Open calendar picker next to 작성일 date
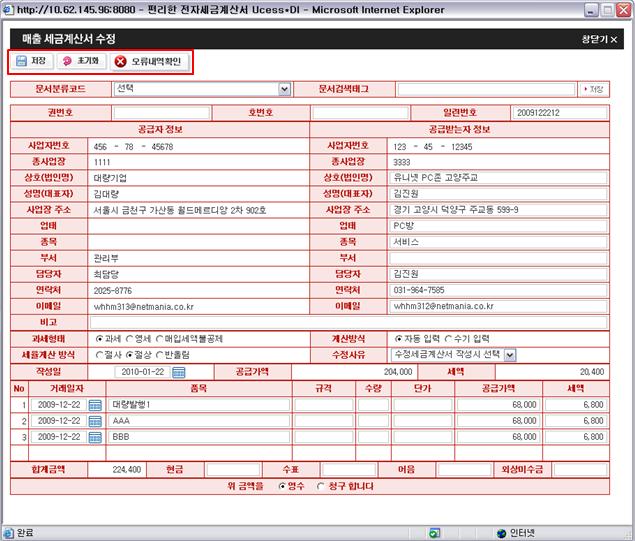This screenshot has height=541, width=635. click(x=179, y=372)
